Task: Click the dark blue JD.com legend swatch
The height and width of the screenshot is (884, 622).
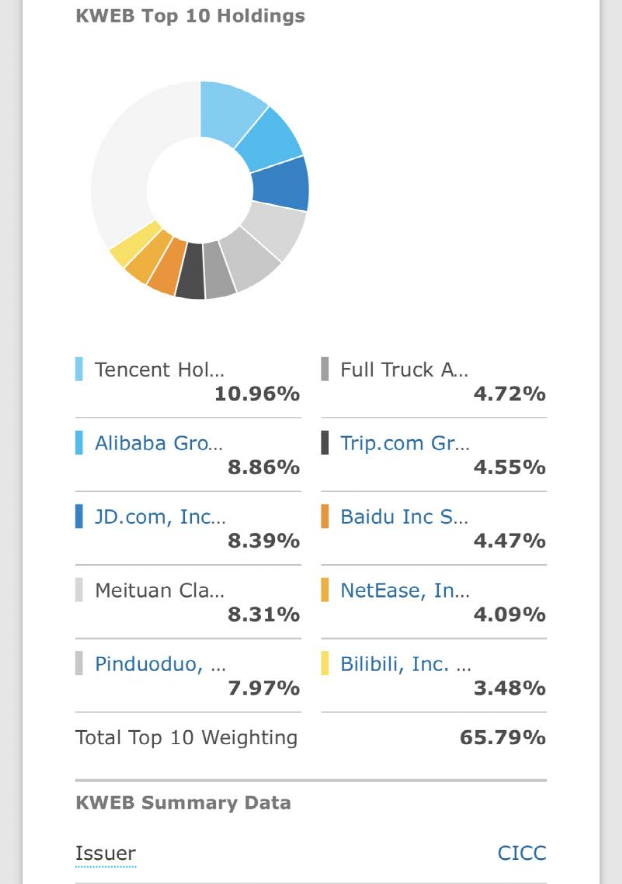Action: 79,516
